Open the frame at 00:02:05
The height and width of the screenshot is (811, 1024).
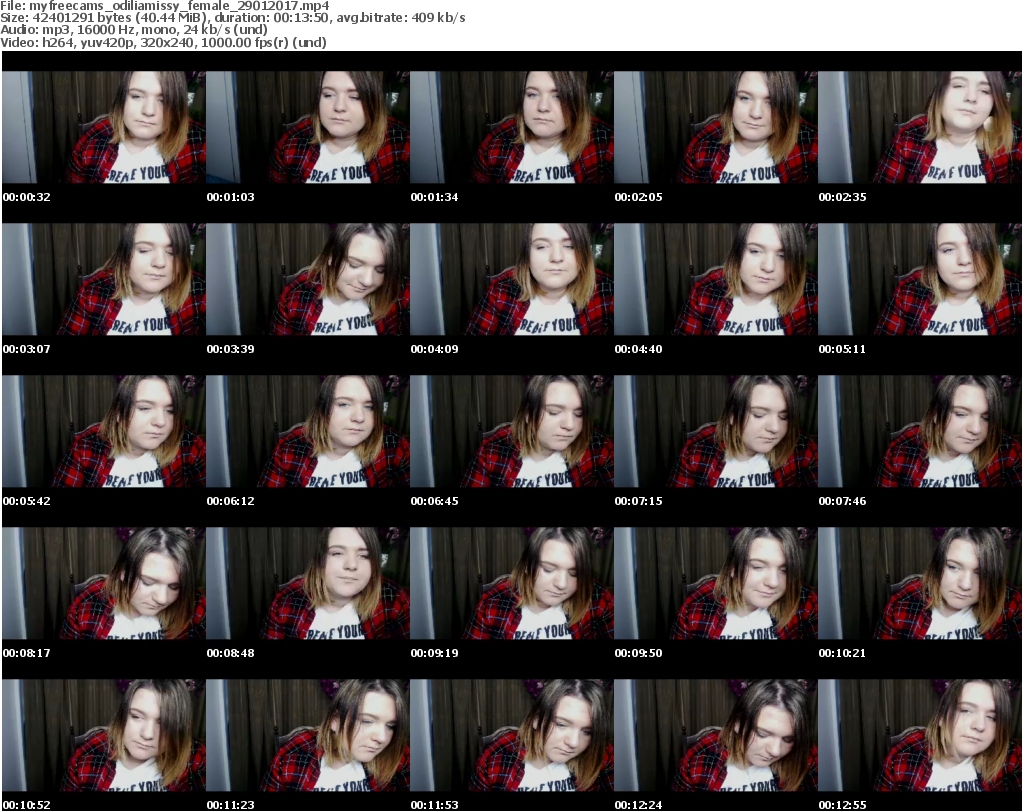pos(715,127)
